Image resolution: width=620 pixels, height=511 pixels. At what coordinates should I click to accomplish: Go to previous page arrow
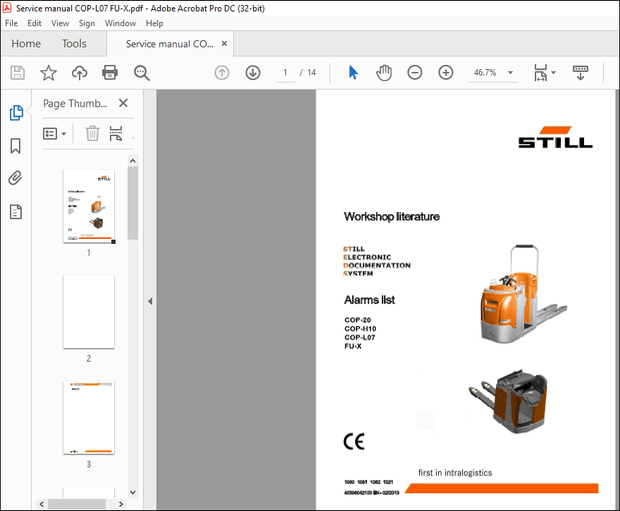click(222, 73)
